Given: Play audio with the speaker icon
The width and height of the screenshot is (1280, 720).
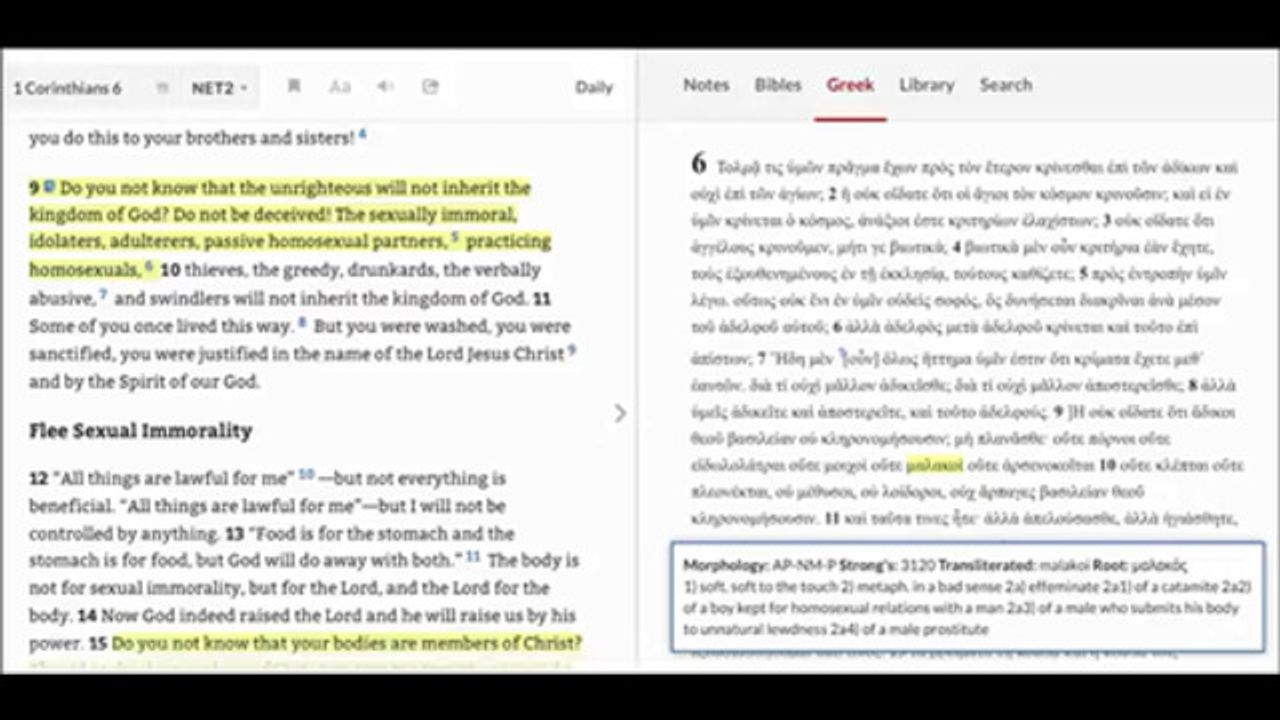Looking at the screenshot, I should (x=385, y=87).
